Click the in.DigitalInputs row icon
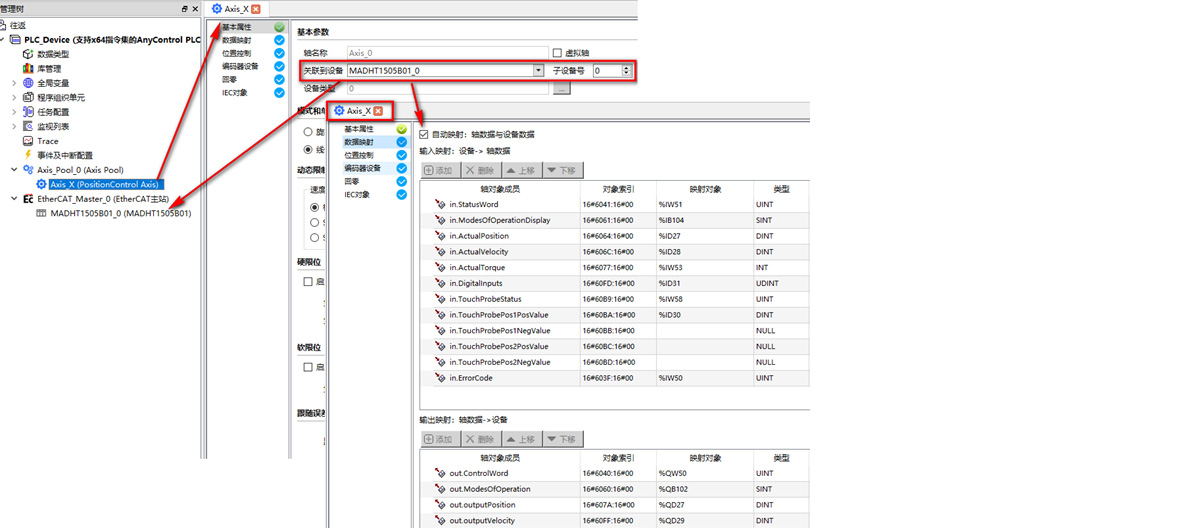Screen dimensions: 1200x528 [x=440, y=284]
